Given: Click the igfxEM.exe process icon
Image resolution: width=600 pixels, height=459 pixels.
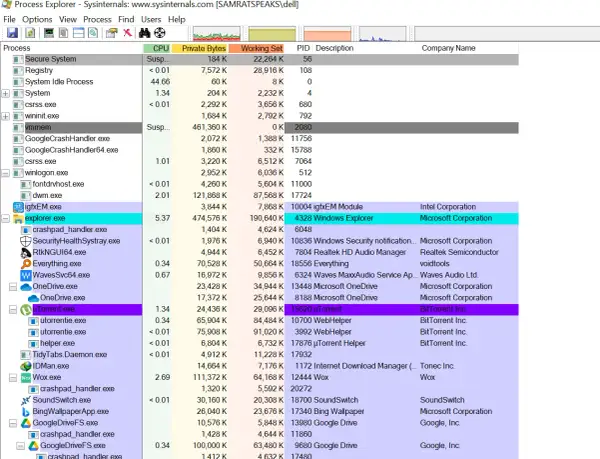Looking at the screenshot, I should coord(18,207).
